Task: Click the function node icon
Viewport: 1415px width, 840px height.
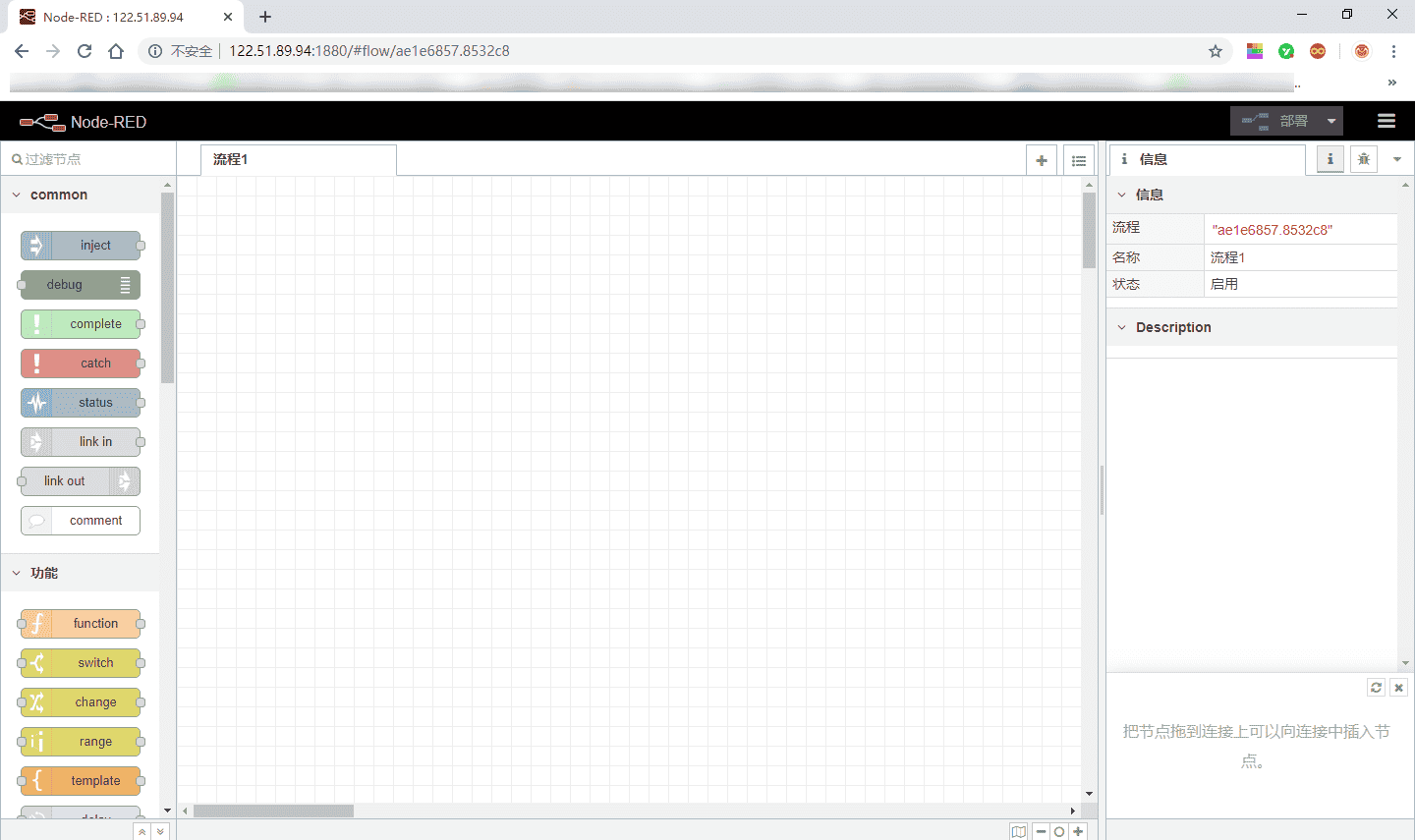Action: (37, 624)
